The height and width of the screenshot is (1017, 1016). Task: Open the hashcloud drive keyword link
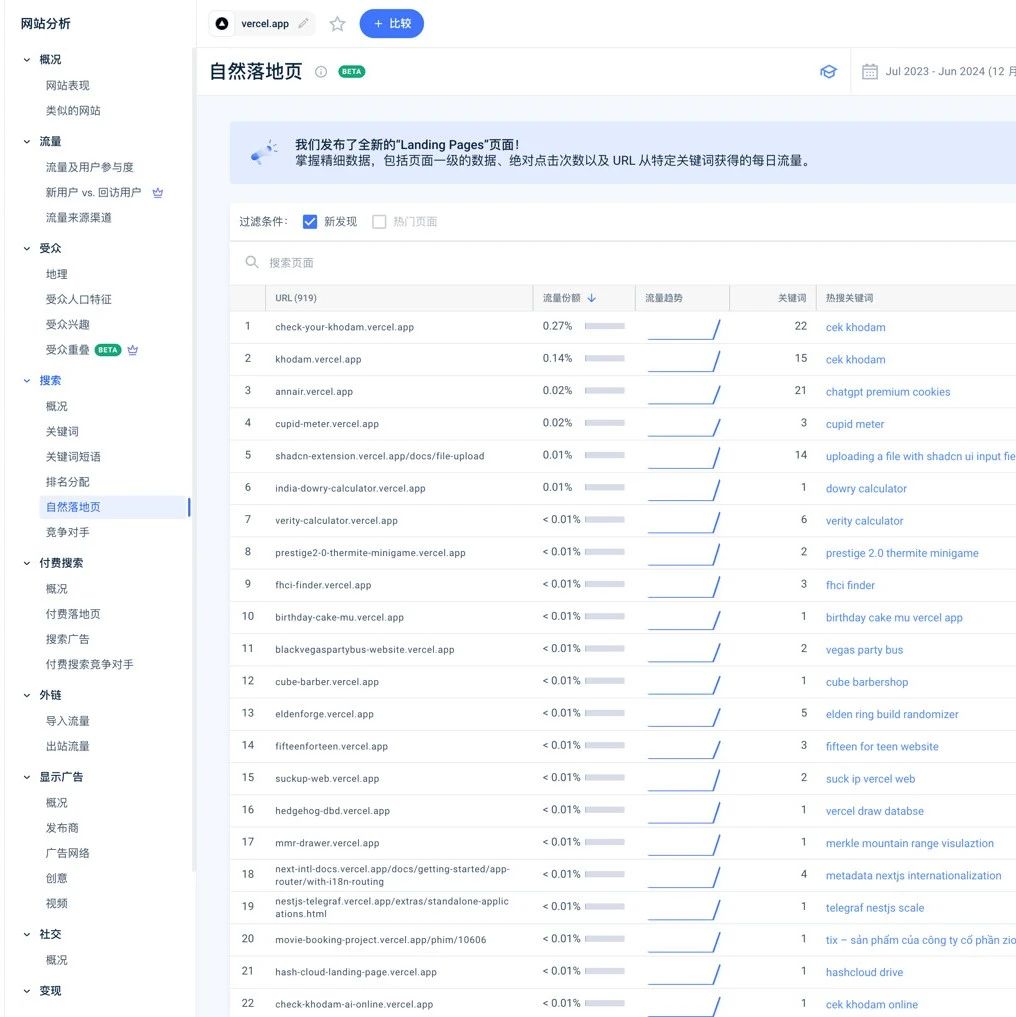(x=864, y=972)
